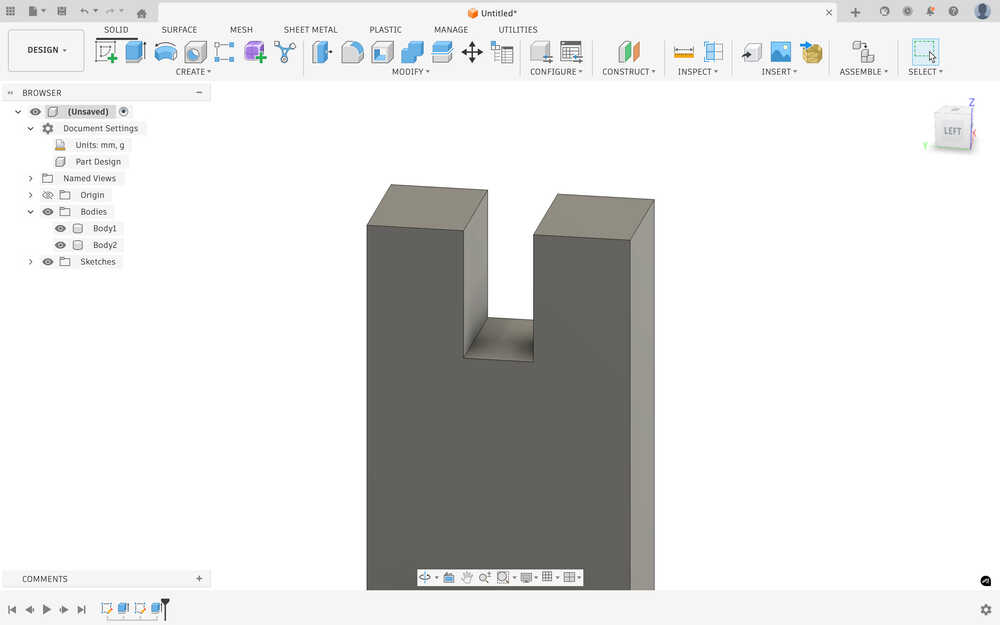The width and height of the screenshot is (1000, 625).
Task: Select the Offset Face tool icon
Action: click(442, 52)
